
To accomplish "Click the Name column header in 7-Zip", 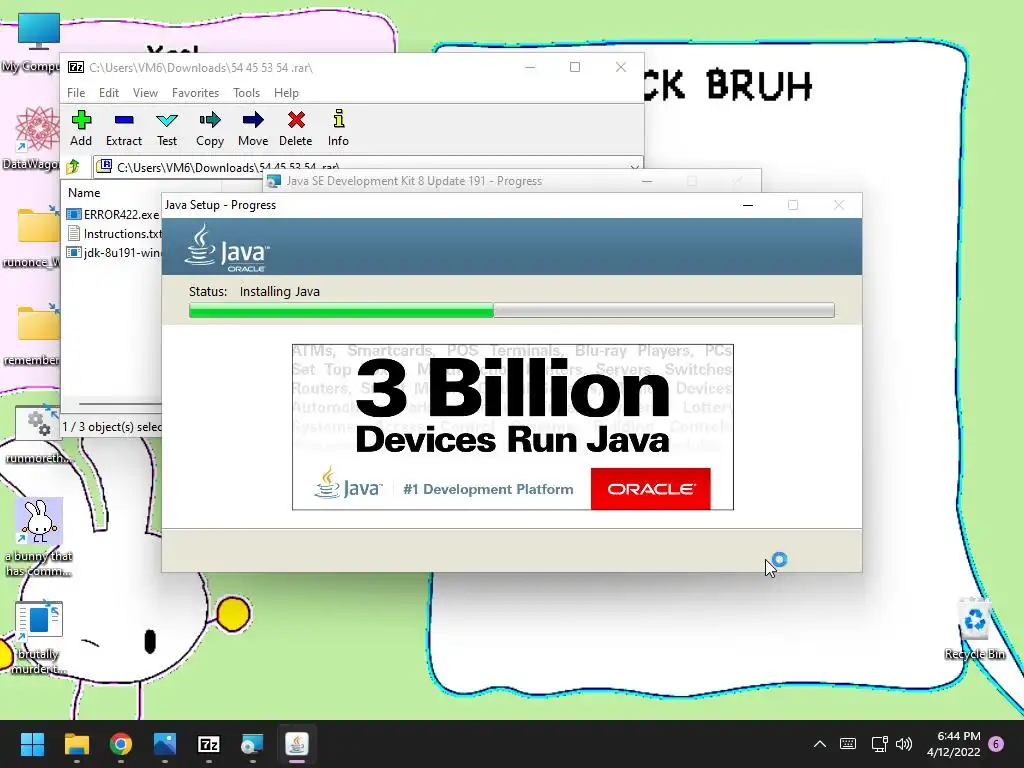I will click(84, 193).
